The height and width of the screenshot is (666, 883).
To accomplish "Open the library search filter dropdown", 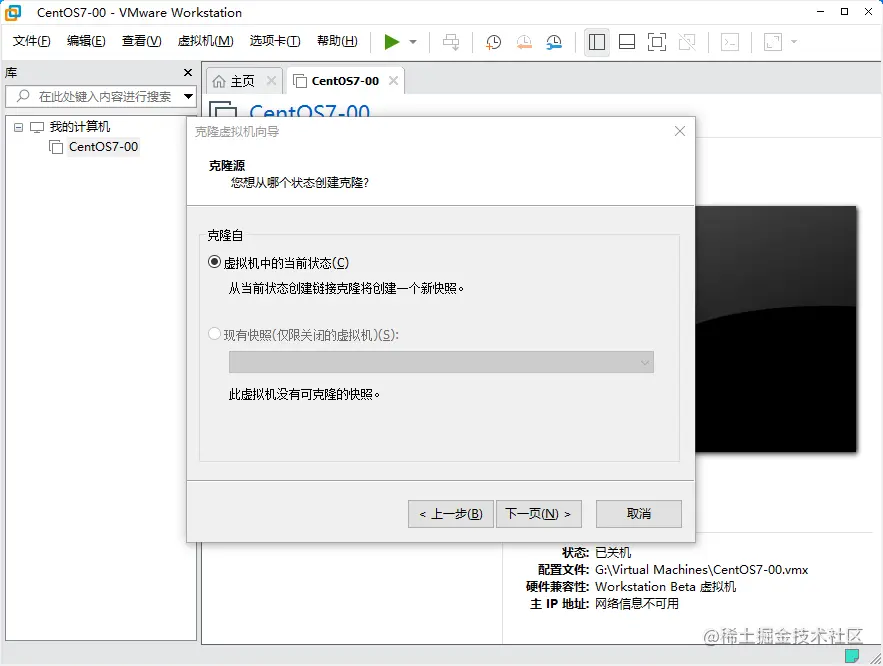I will tap(189, 96).
